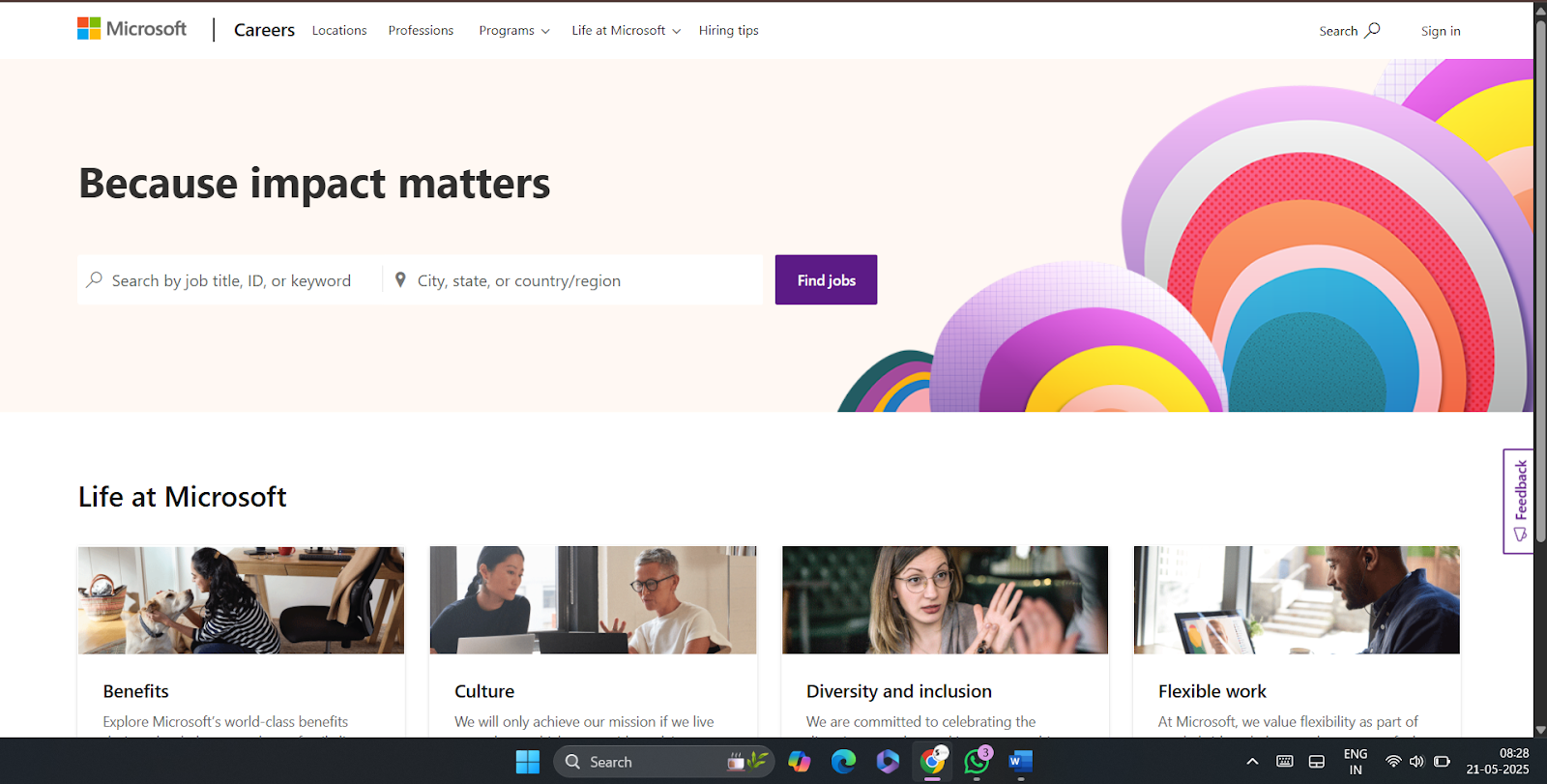Click the Benefits card title
The height and width of the screenshot is (784, 1547).
point(136,691)
